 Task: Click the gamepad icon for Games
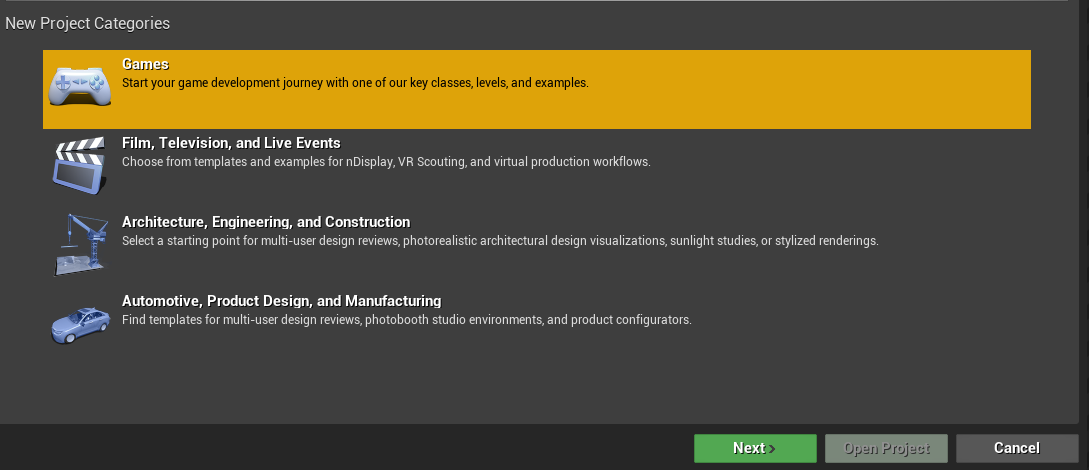pyautogui.click(x=82, y=85)
